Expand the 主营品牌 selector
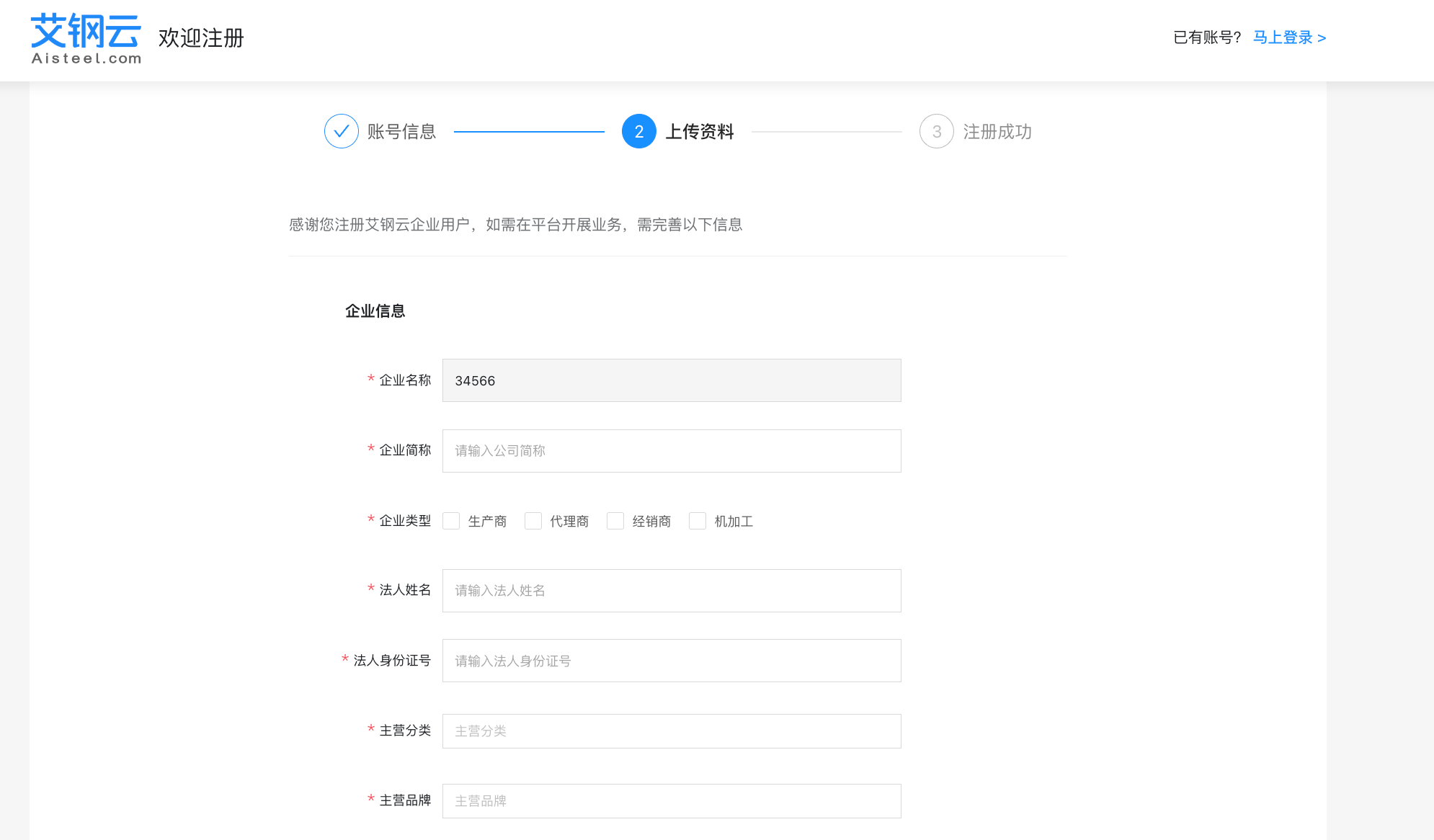The image size is (1434, 840). [x=671, y=800]
